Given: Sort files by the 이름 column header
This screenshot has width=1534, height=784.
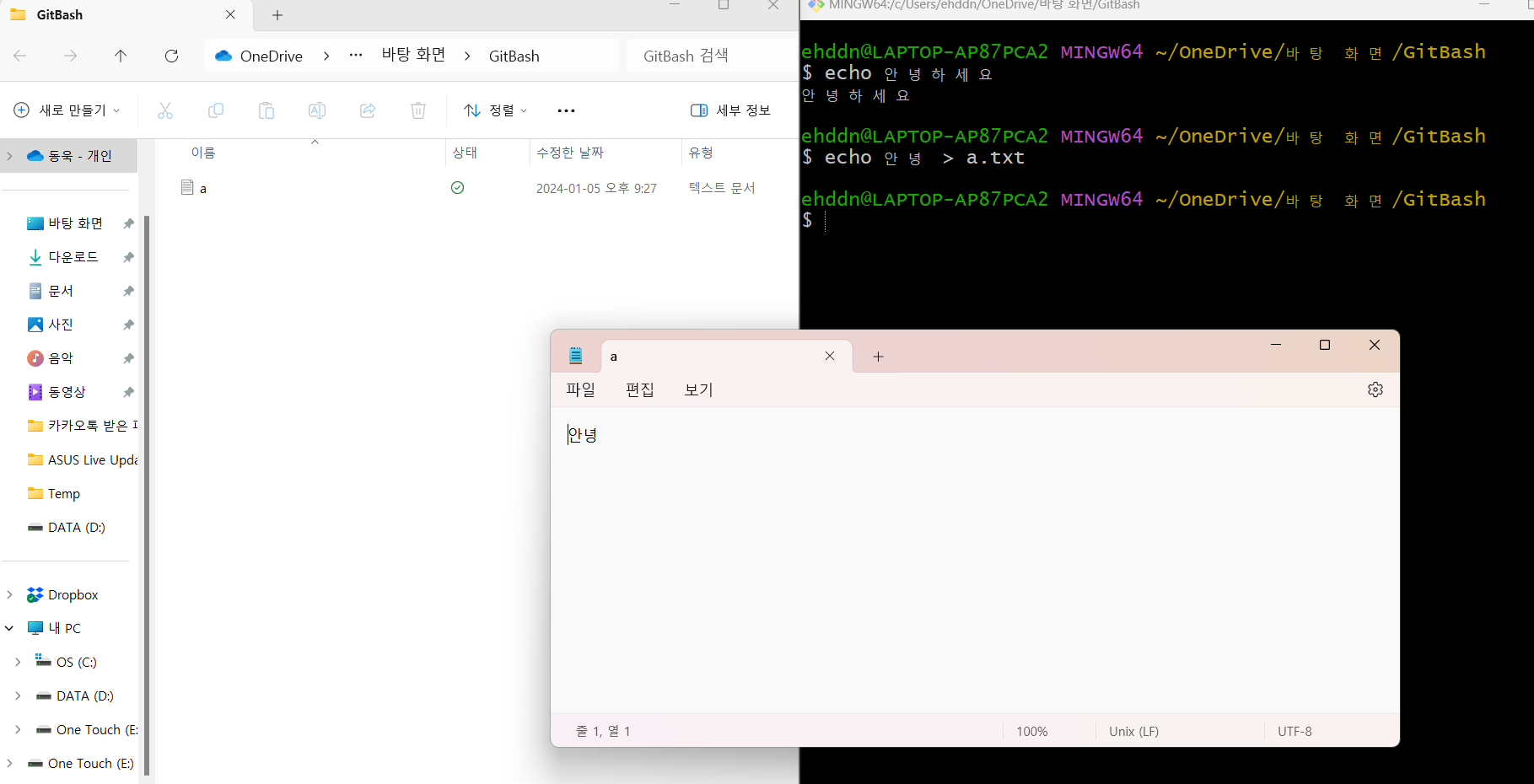Looking at the screenshot, I should point(203,153).
